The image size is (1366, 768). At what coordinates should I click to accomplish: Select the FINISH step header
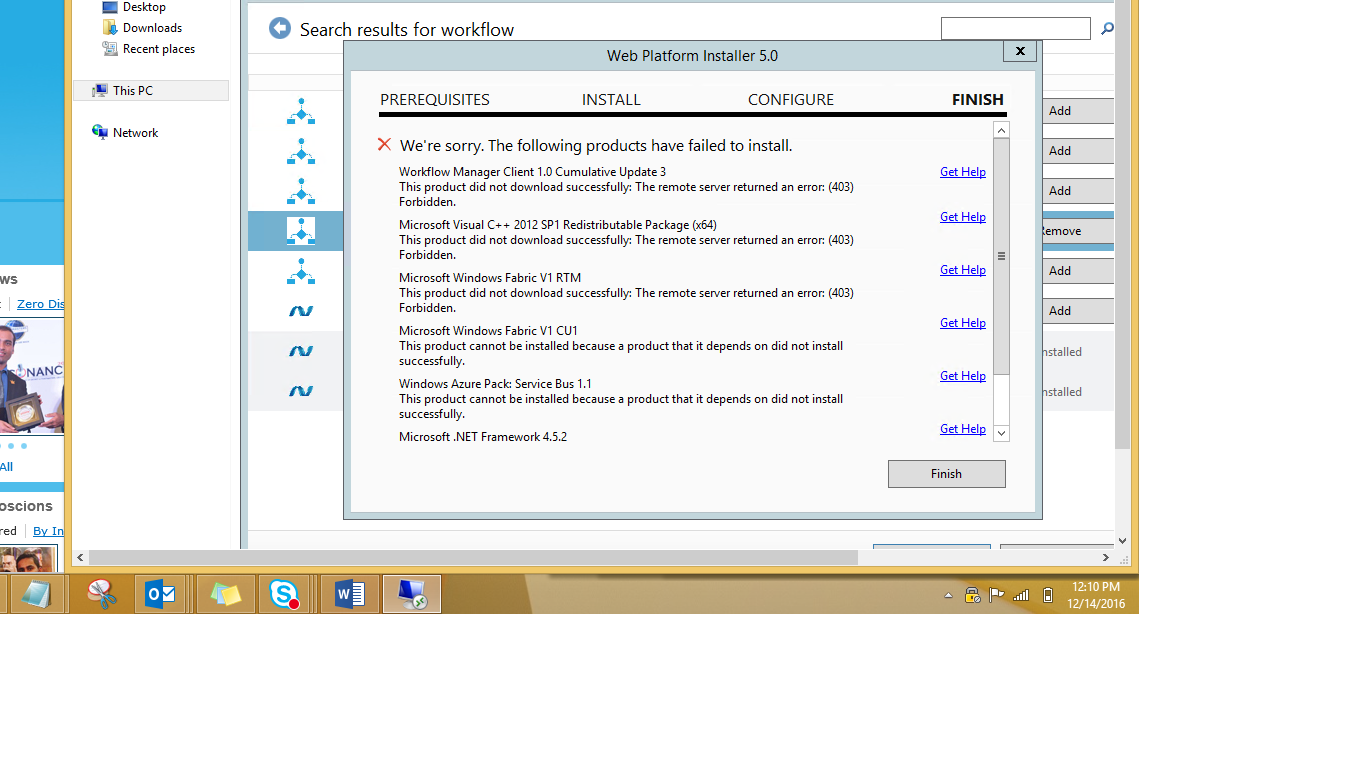pyautogui.click(x=977, y=100)
